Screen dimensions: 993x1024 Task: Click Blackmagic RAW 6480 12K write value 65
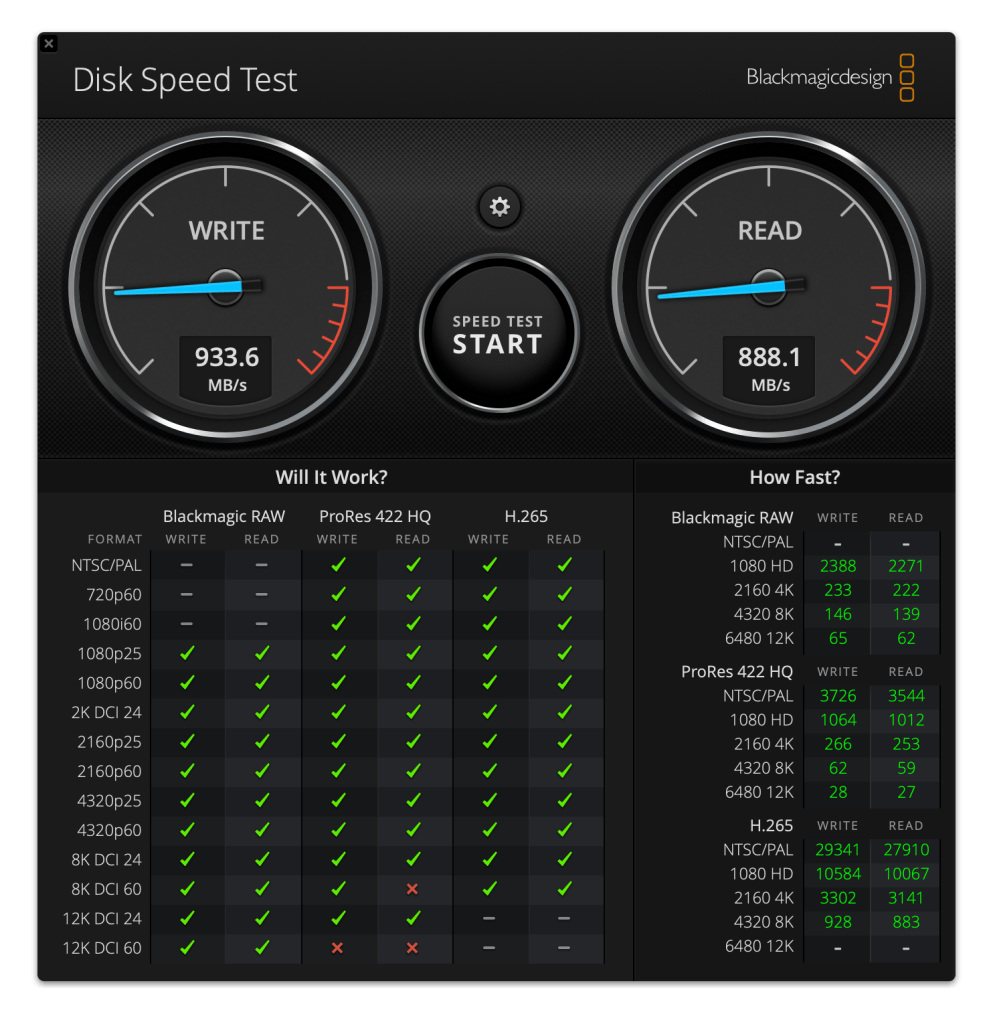click(838, 639)
